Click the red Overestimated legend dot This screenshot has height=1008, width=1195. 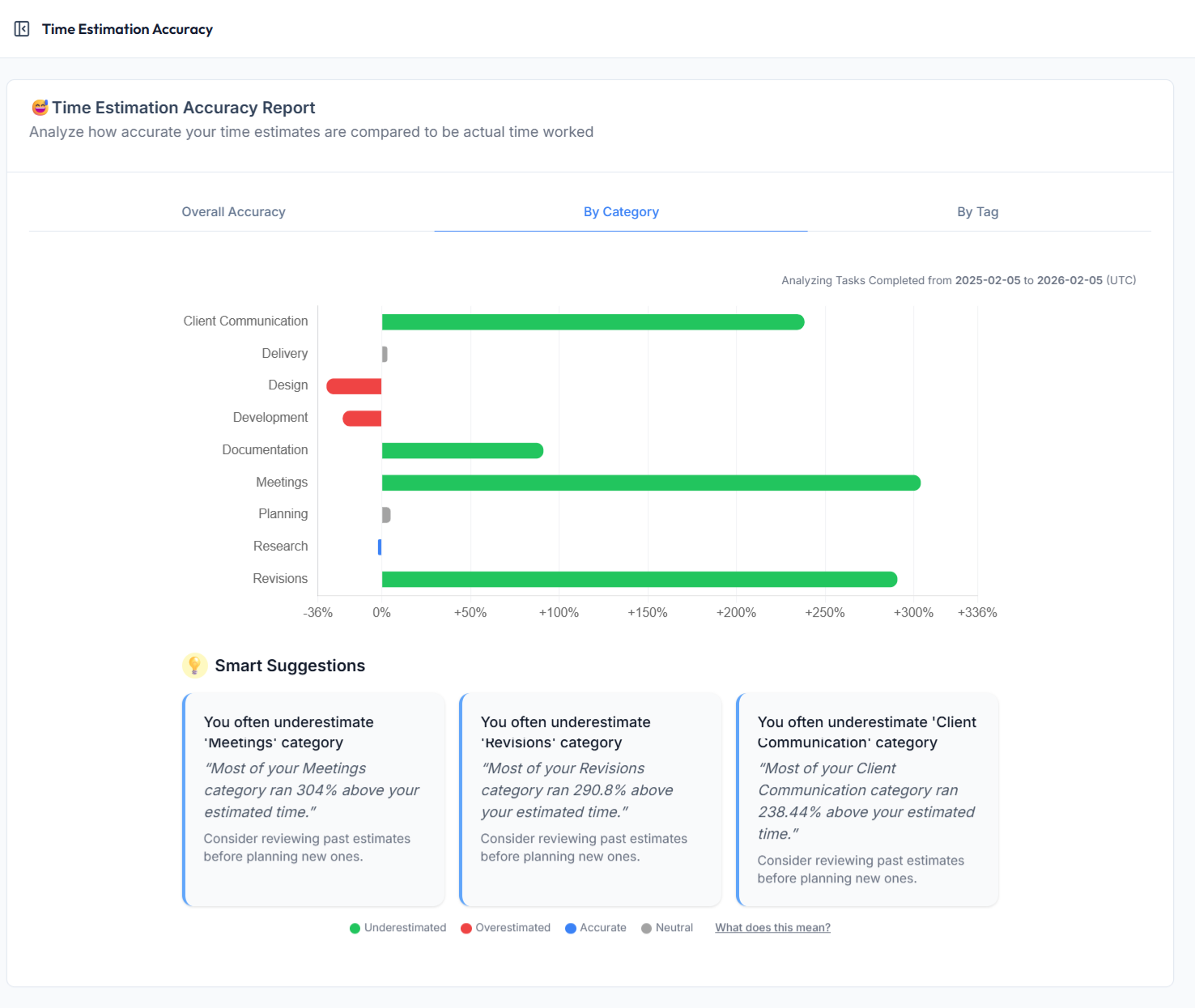[x=466, y=929]
